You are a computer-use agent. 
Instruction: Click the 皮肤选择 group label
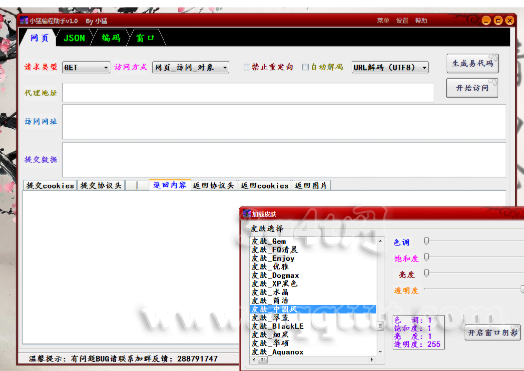[267, 229]
